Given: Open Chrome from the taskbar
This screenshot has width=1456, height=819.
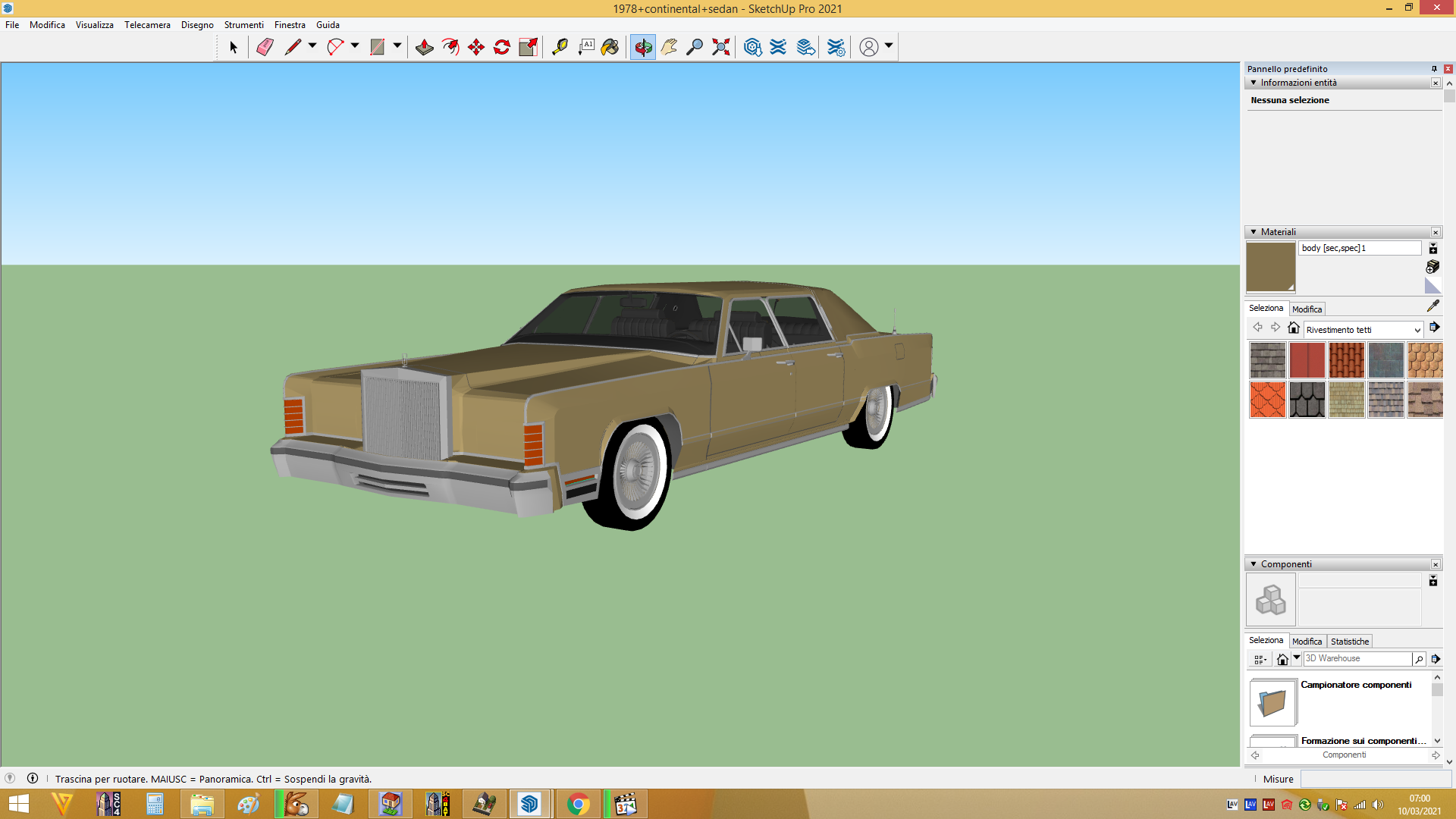Looking at the screenshot, I should [x=579, y=804].
